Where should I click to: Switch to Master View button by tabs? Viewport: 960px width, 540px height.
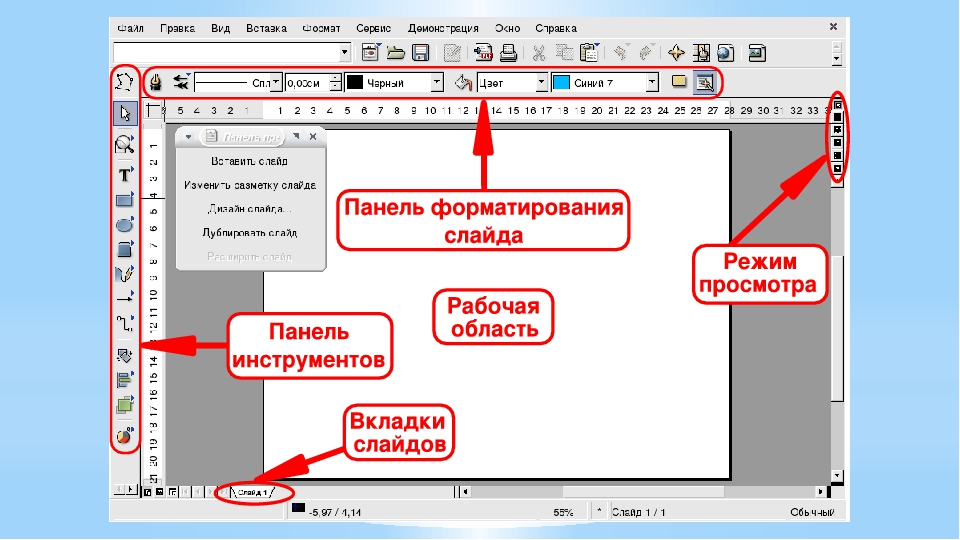[x=160, y=492]
